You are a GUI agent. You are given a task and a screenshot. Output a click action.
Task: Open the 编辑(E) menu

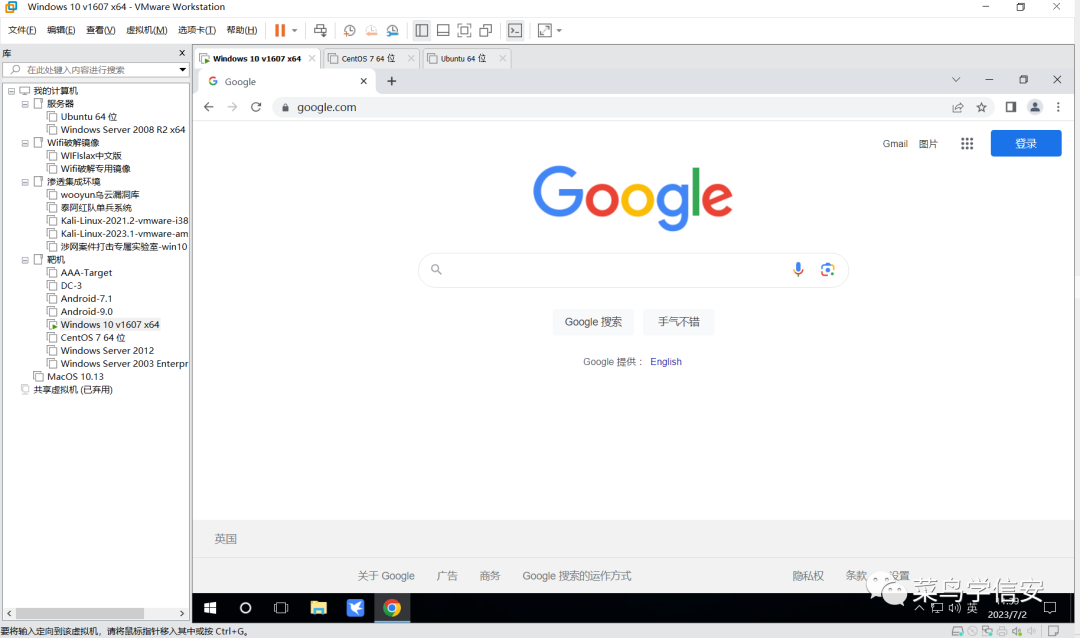[x=61, y=30]
